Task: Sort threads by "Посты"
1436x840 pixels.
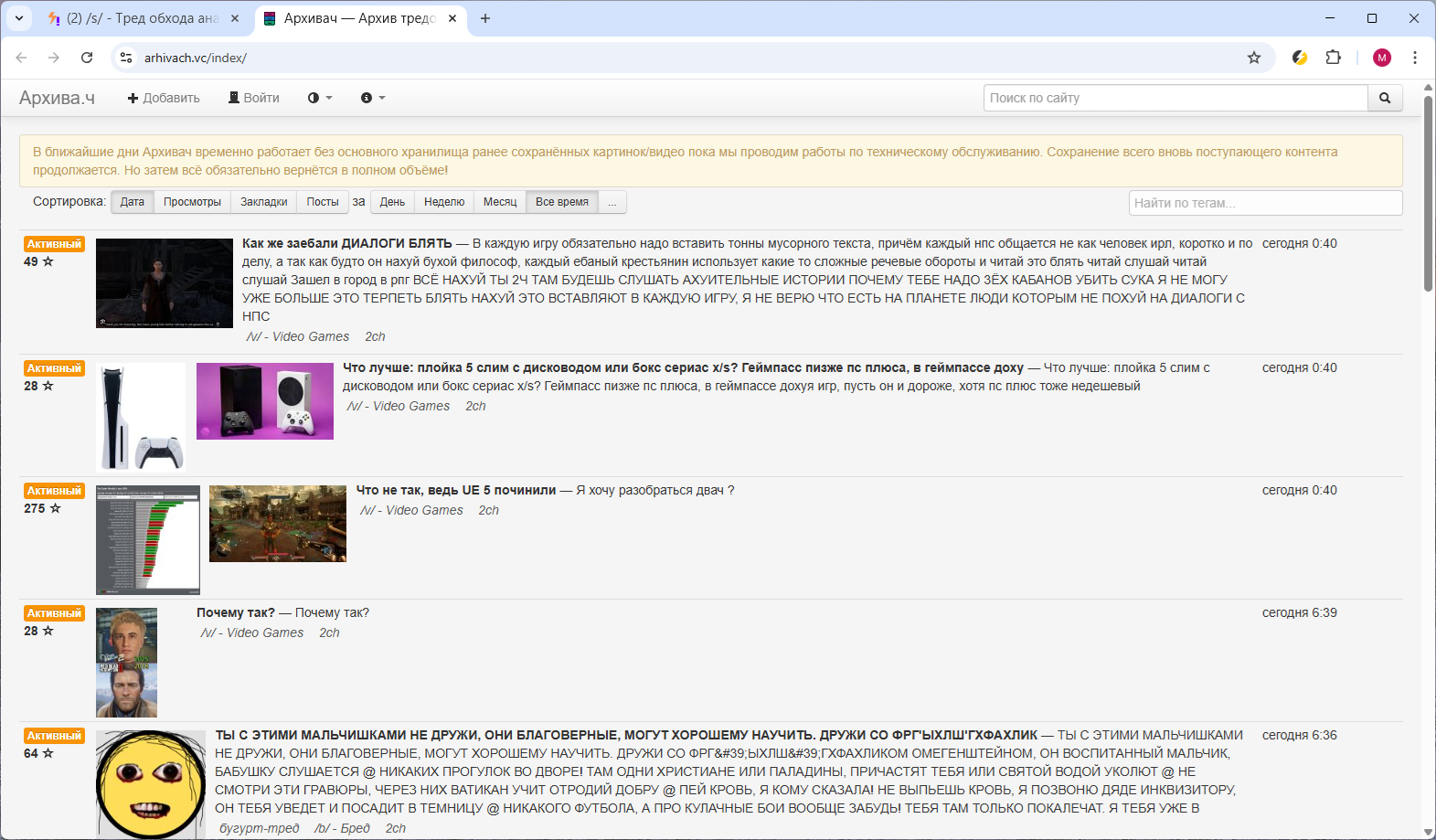Action: [323, 202]
